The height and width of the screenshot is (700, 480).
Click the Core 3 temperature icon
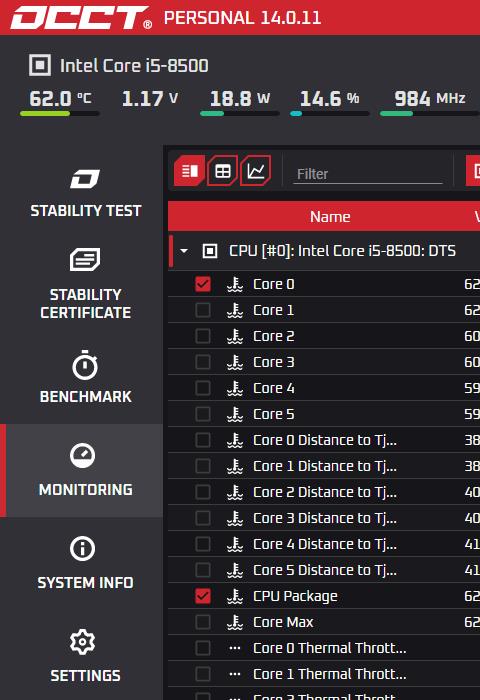pyautogui.click(x=235, y=362)
